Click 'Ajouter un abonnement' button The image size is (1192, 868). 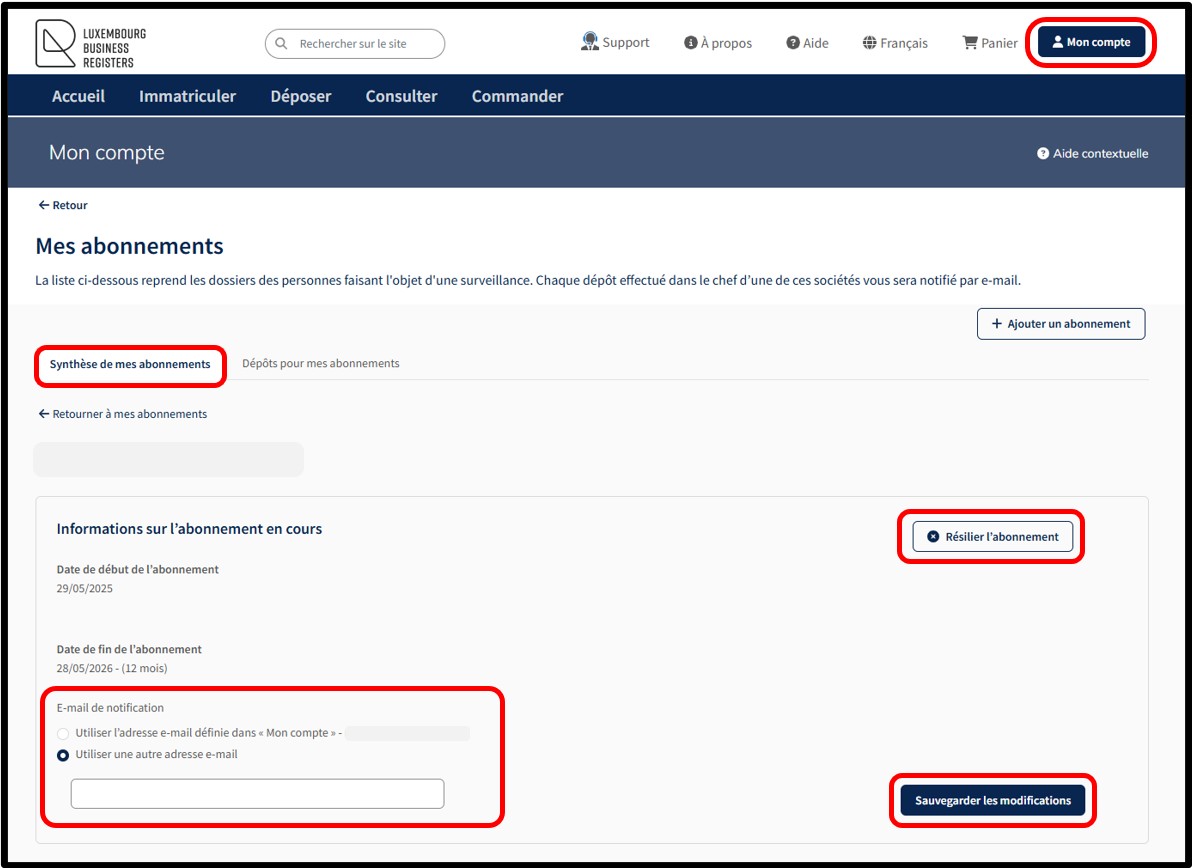tap(1060, 324)
